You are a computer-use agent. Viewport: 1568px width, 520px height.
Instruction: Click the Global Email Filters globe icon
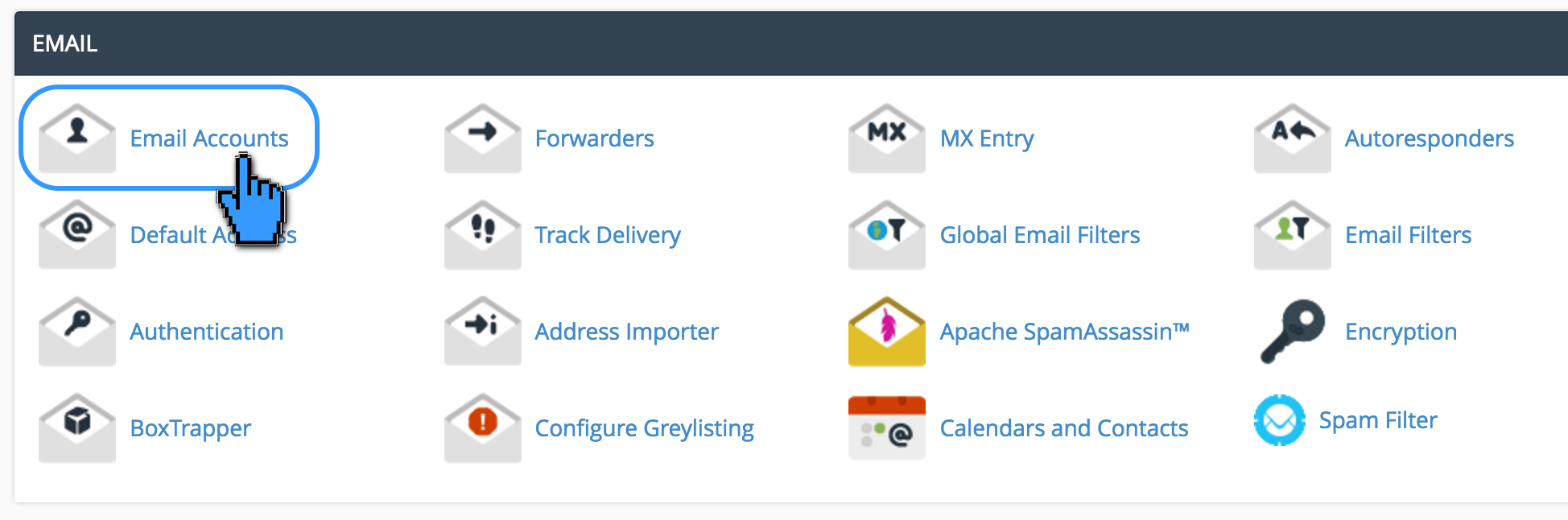tap(885, 234)
